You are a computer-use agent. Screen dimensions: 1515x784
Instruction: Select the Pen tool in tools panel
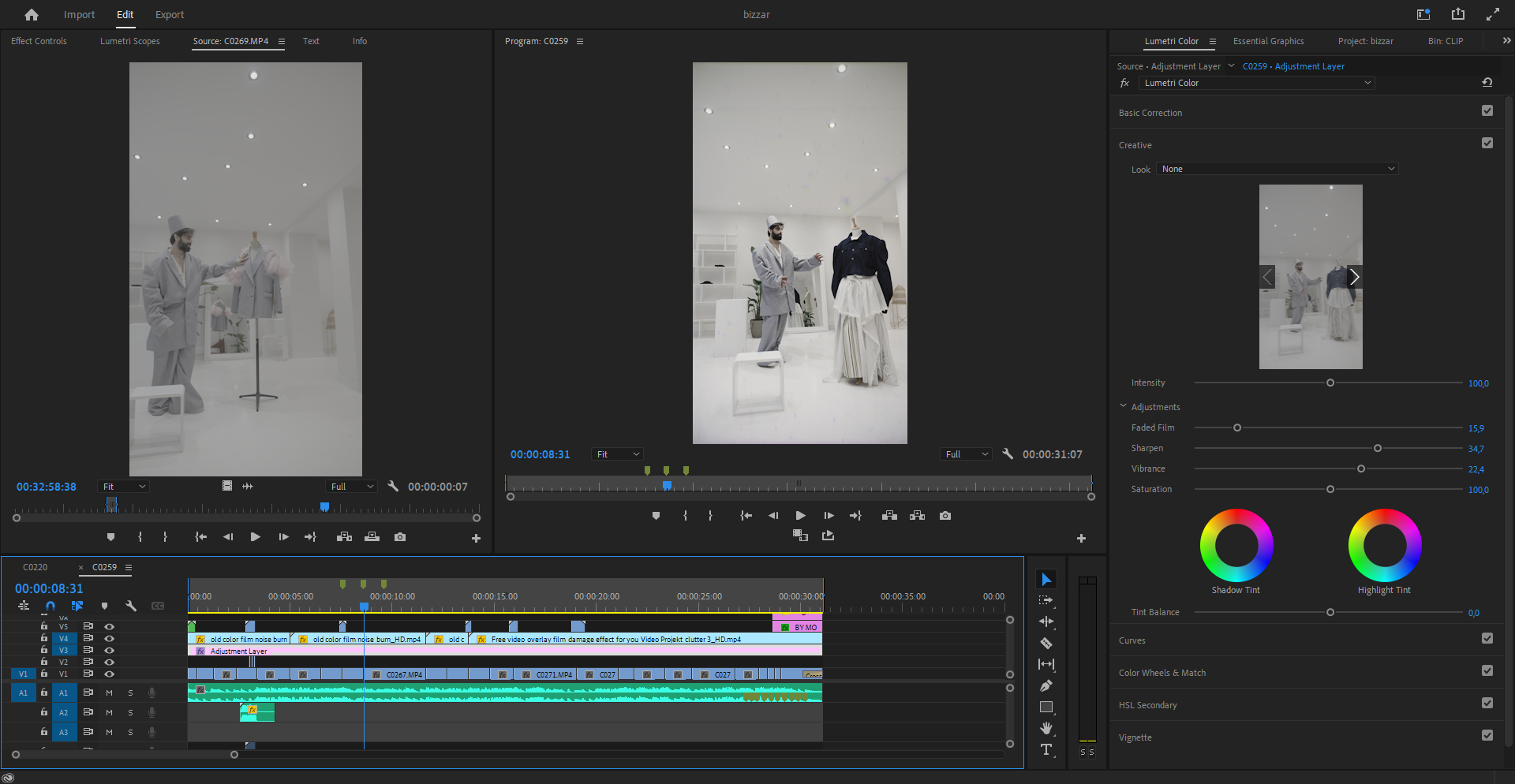click(x=1046, y=685)
